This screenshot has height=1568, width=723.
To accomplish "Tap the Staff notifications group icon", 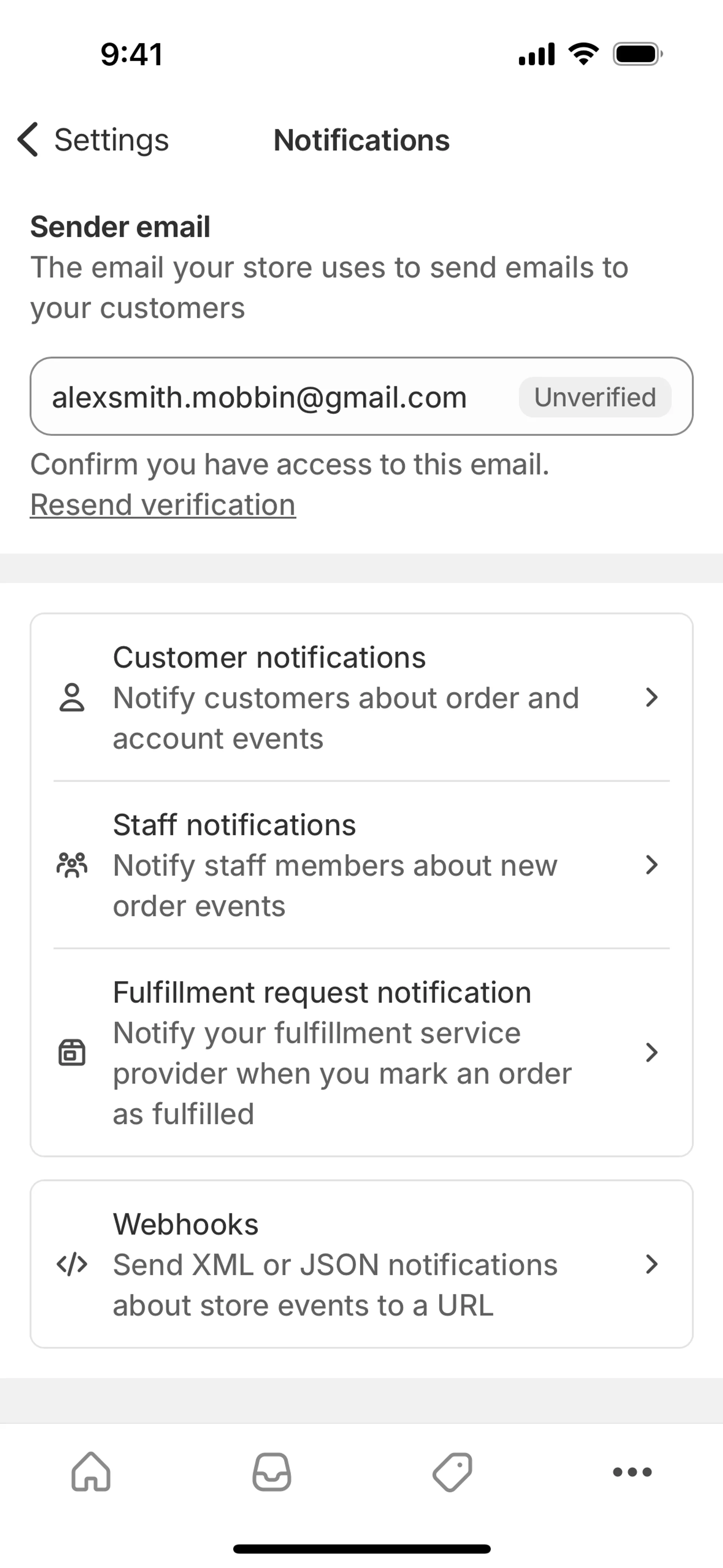I will coord(72,865).
